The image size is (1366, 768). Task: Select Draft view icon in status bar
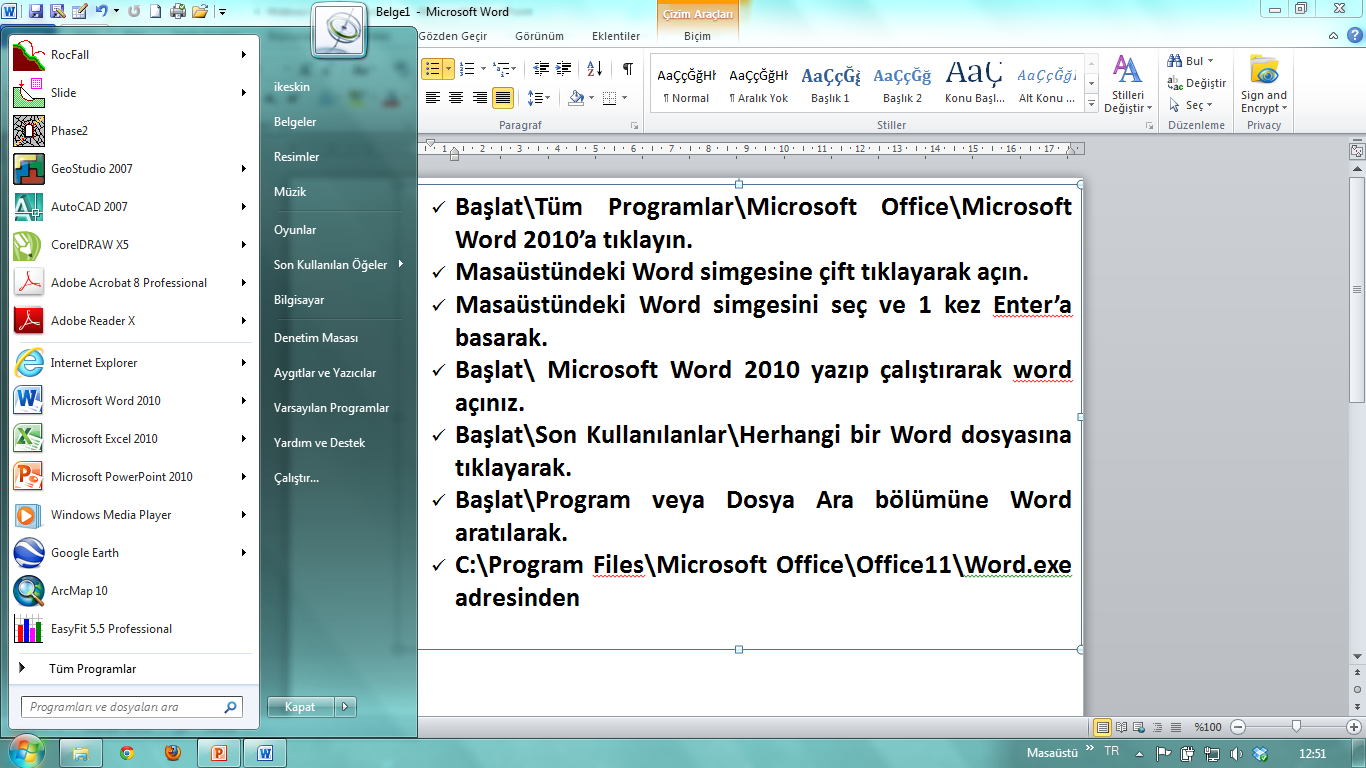coord(1174,727)
